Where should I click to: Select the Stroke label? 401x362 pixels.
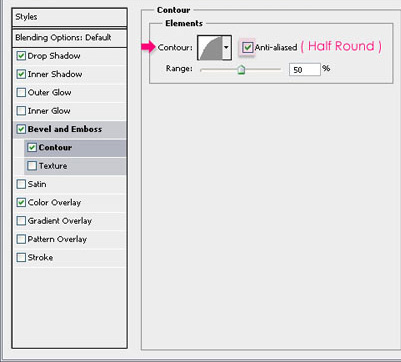(x=40, y=257)
